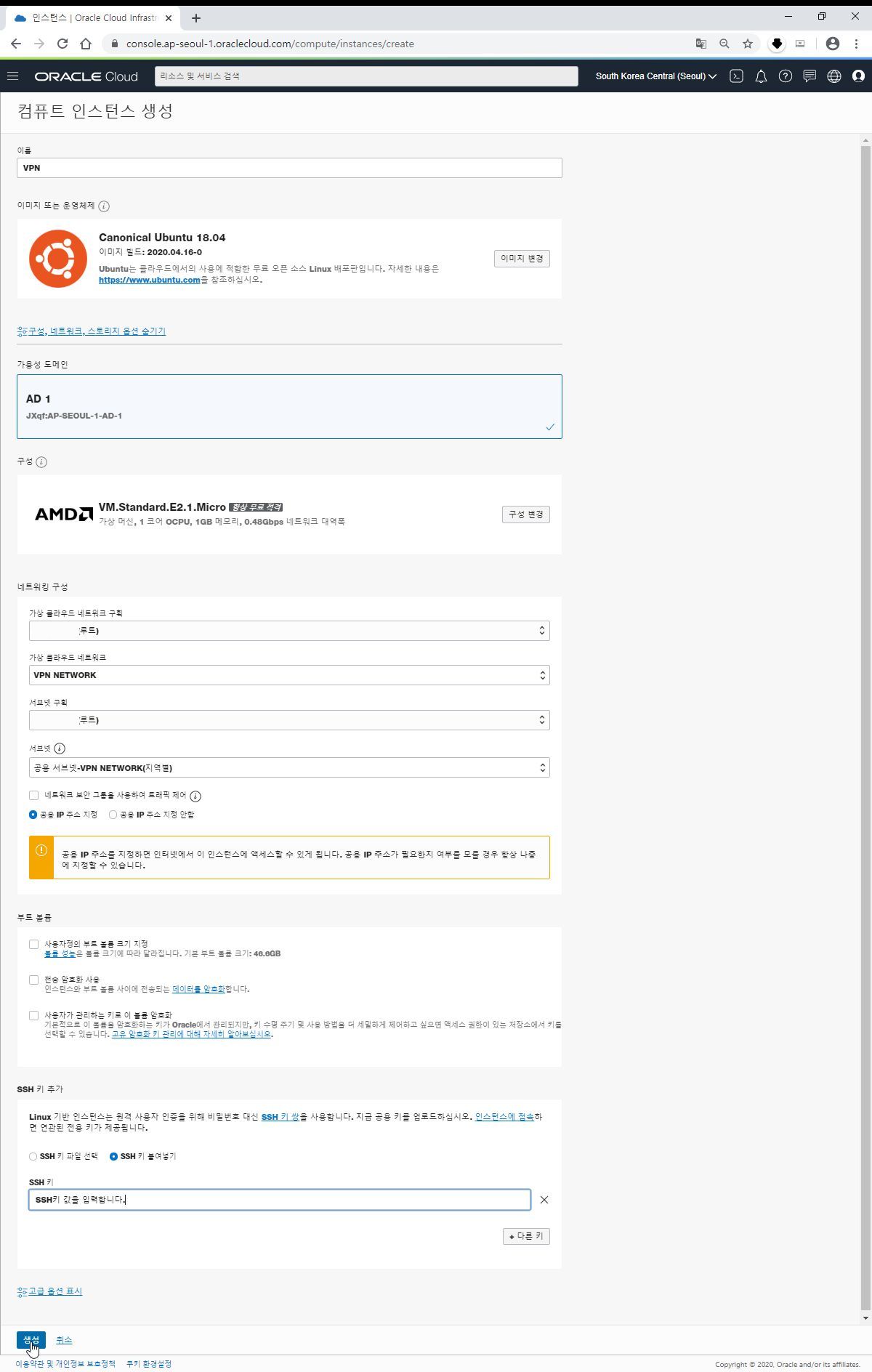Open the SSH key pair link
872x1372 pixels.
point(280,1117)
